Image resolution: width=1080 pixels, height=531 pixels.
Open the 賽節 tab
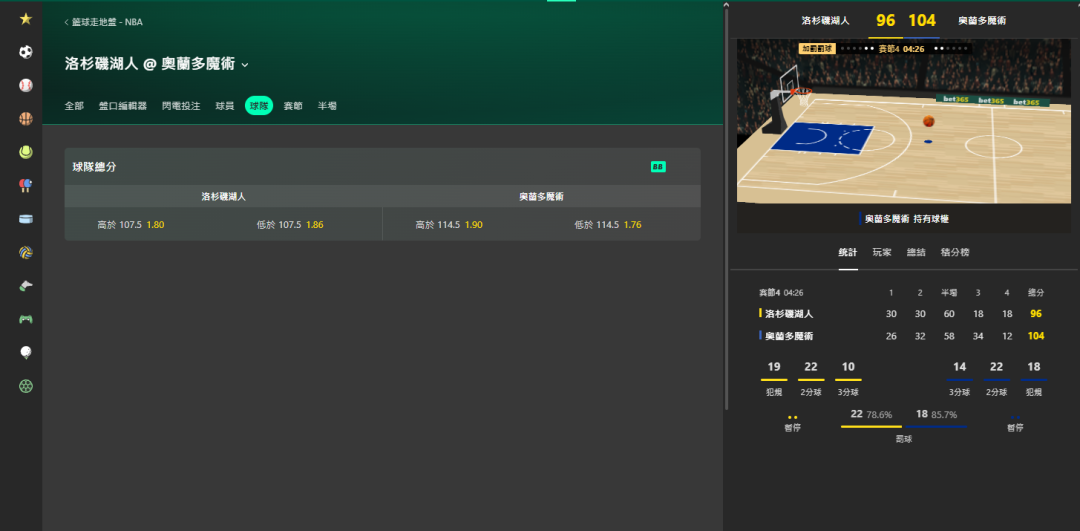coord(293,106)
